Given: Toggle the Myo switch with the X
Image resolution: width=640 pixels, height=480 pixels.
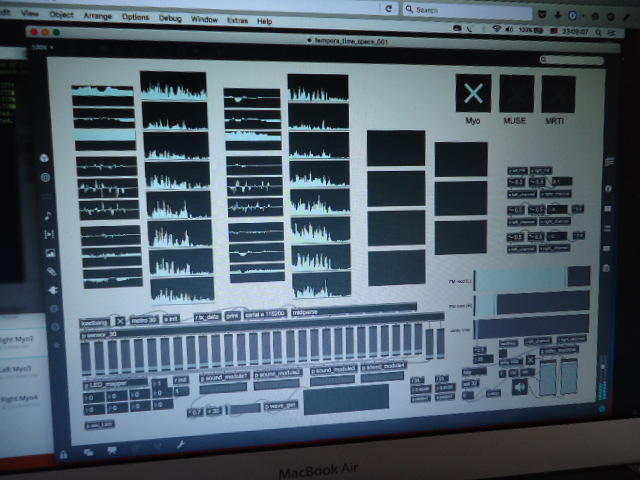Looking at the screenshot, I should [473, 93].
